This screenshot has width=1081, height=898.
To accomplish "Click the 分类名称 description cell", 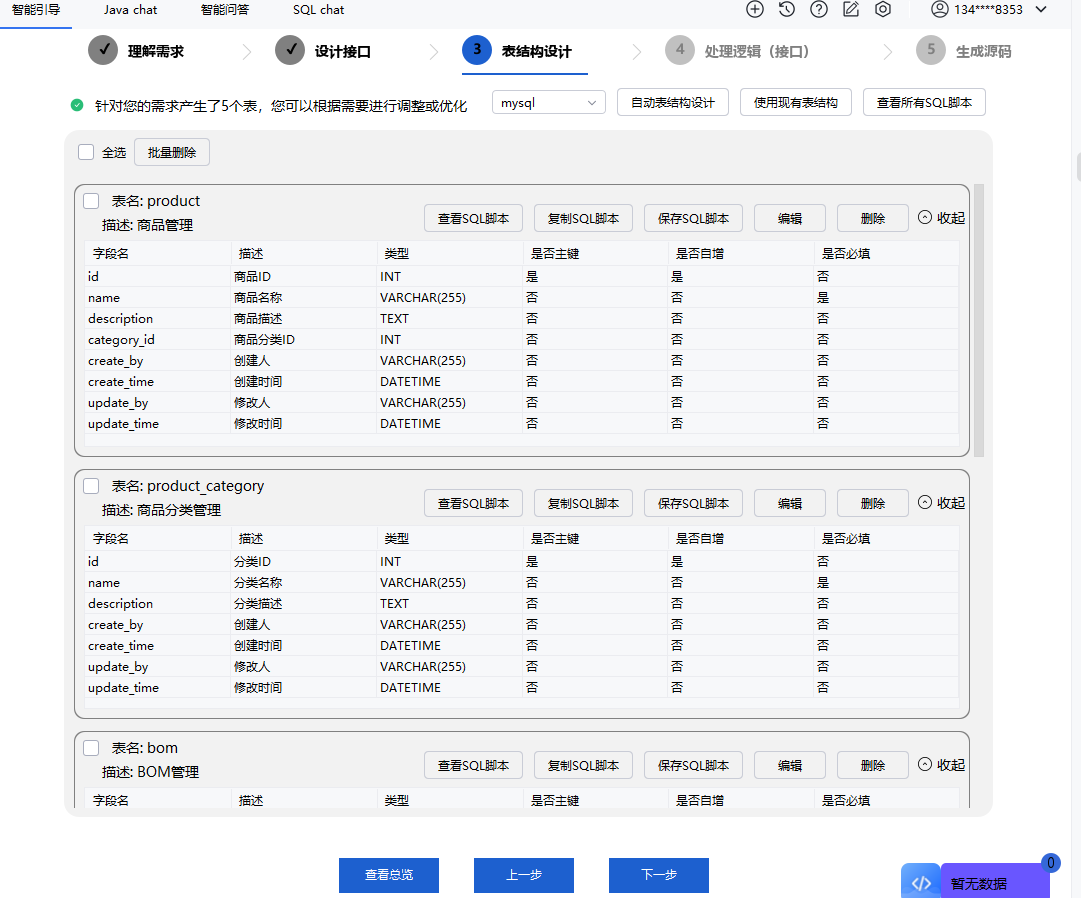I will [x=303, y=583].
